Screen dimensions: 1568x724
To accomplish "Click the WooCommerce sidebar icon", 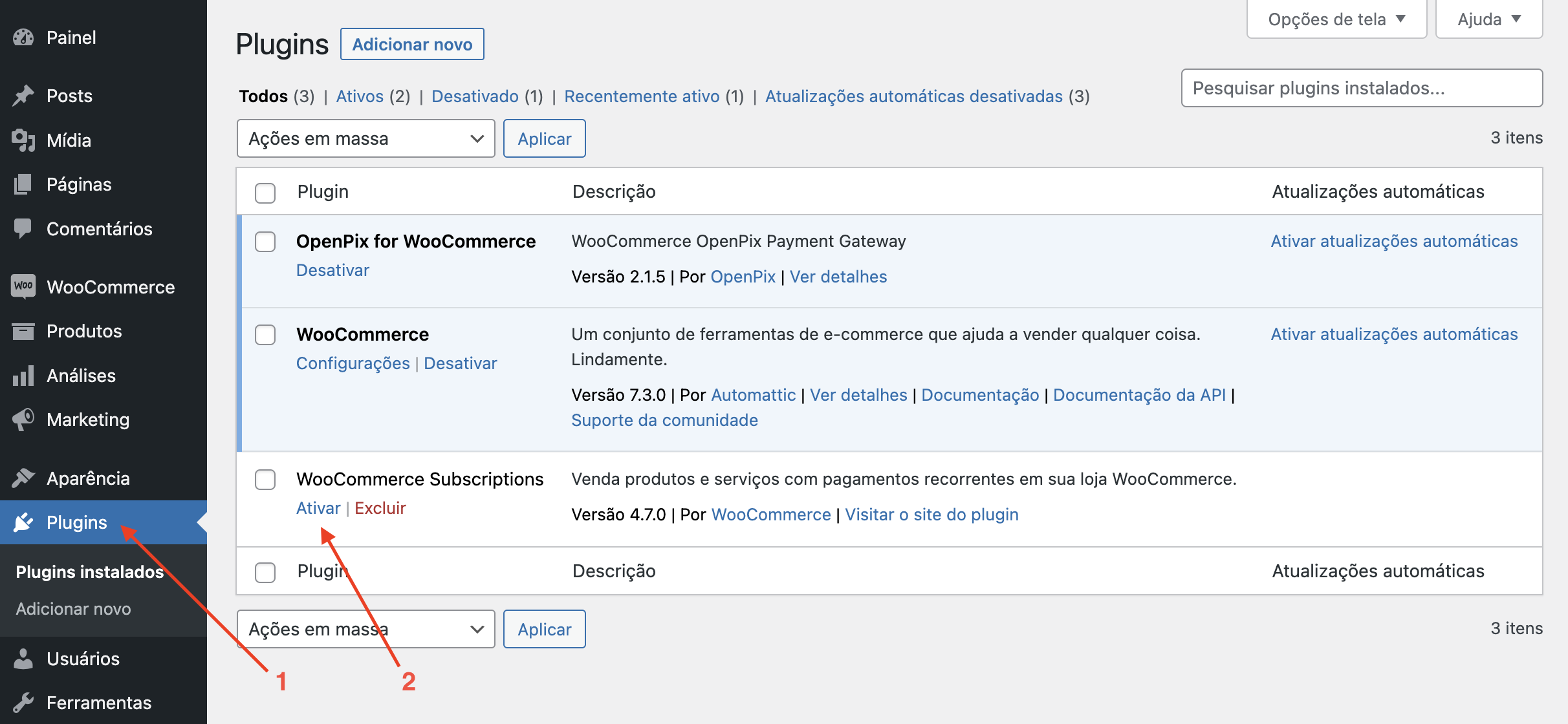I will tap(23, 286).
